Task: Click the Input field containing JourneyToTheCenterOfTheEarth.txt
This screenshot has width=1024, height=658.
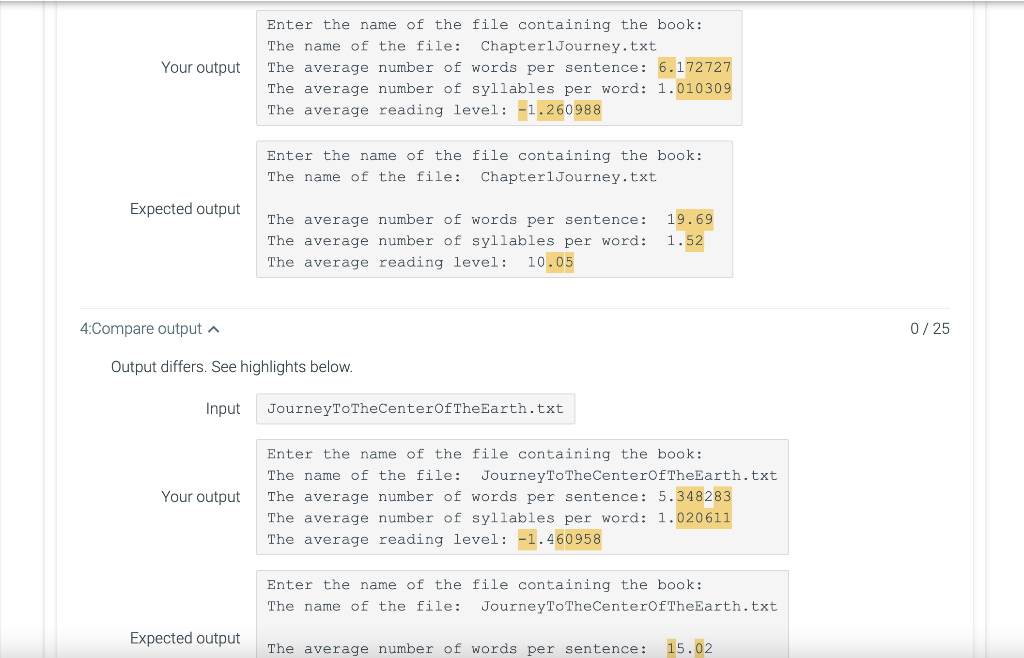Action: (x=415, y=408)
